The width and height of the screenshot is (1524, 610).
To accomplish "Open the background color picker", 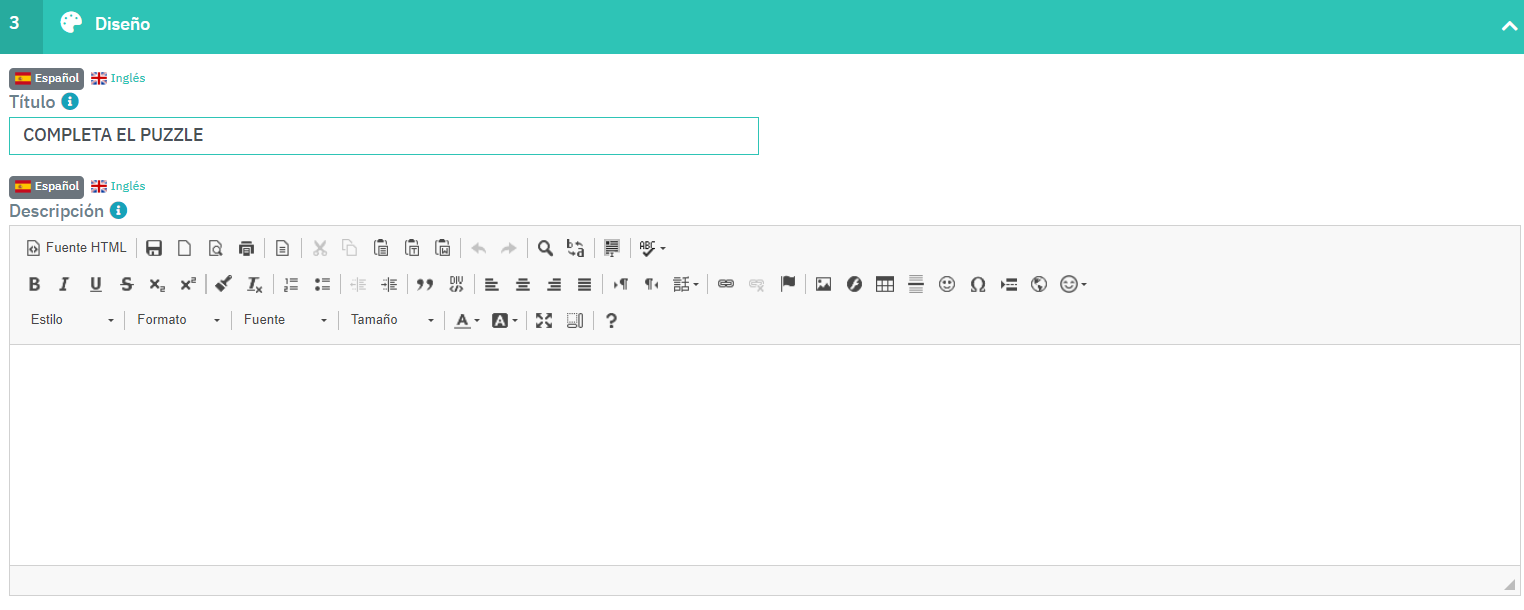I will point(504,320).
